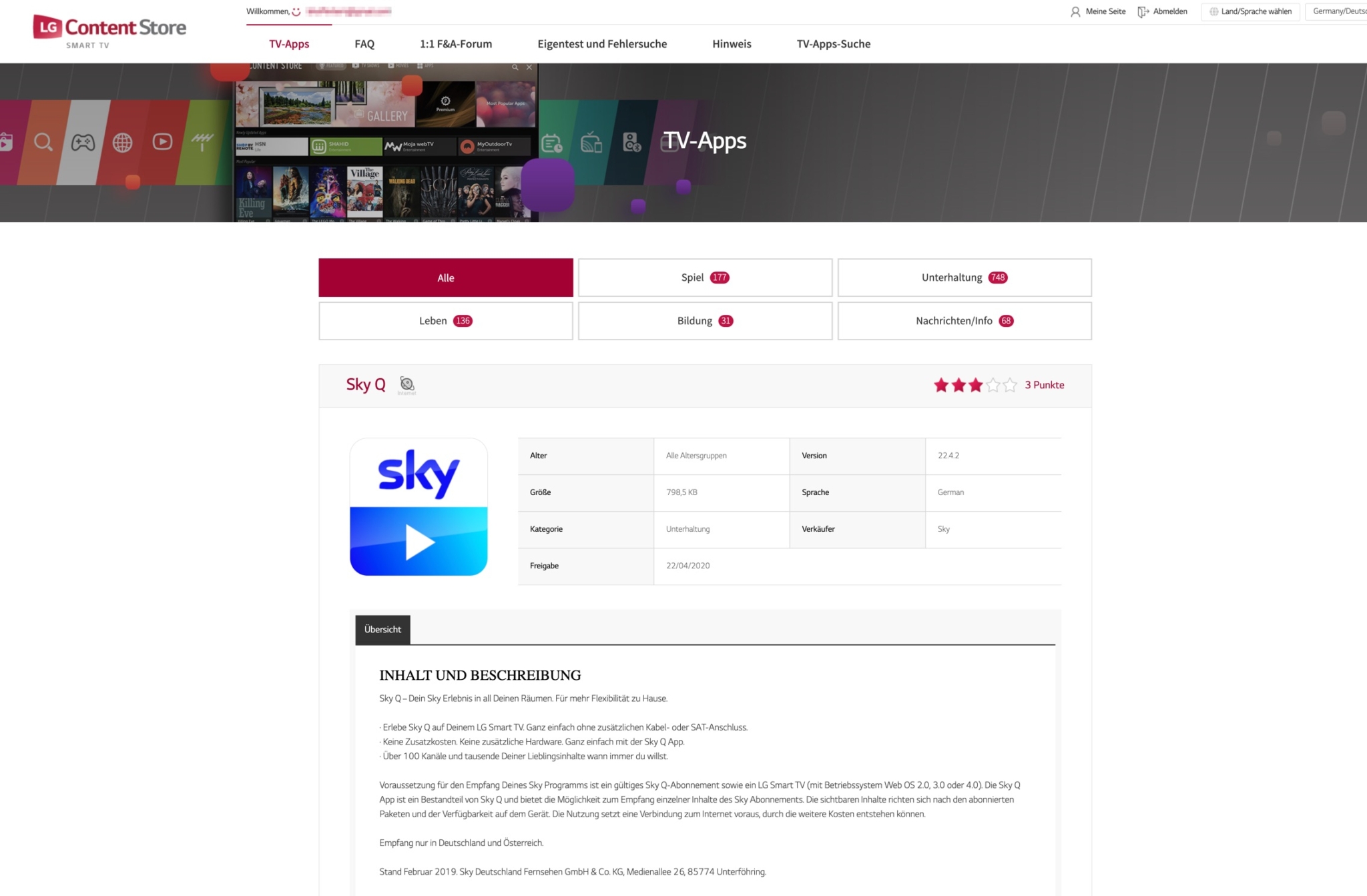1367x896 pixels.
Task: Open the FAQ menu item
Action: tap(364, 43)
